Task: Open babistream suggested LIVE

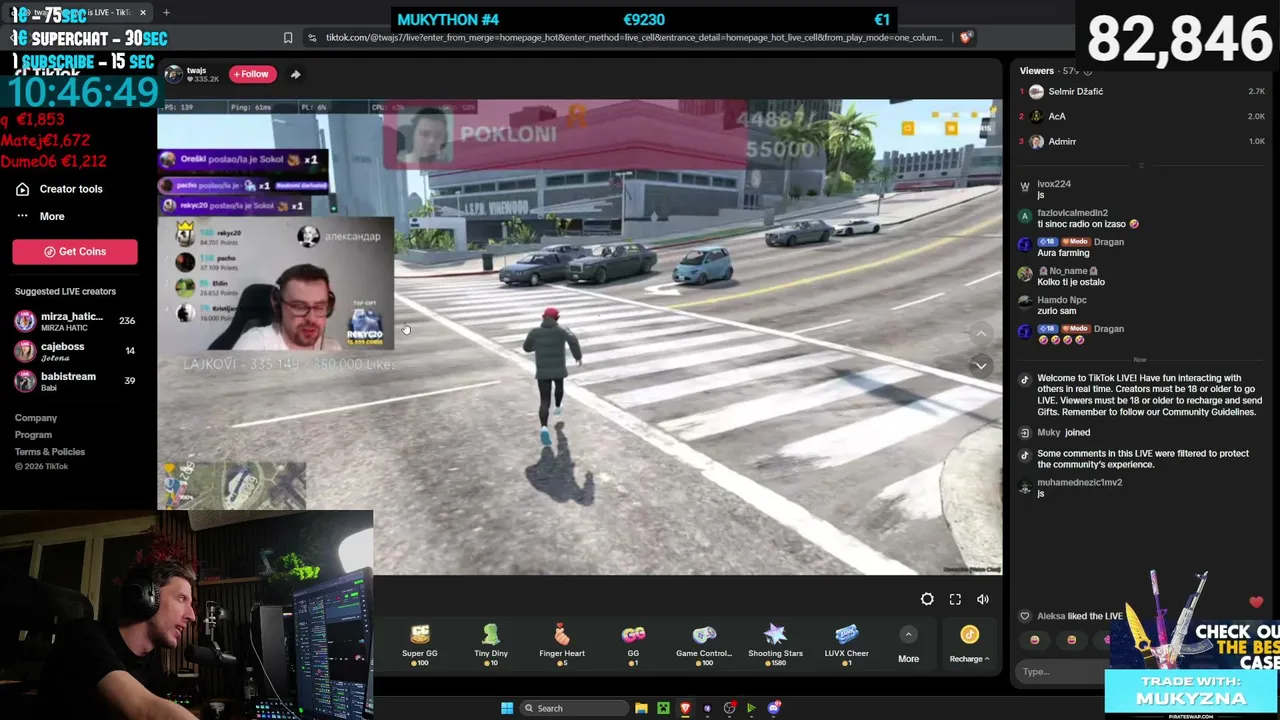Action: pyautogui.click(x=75, y=381)
